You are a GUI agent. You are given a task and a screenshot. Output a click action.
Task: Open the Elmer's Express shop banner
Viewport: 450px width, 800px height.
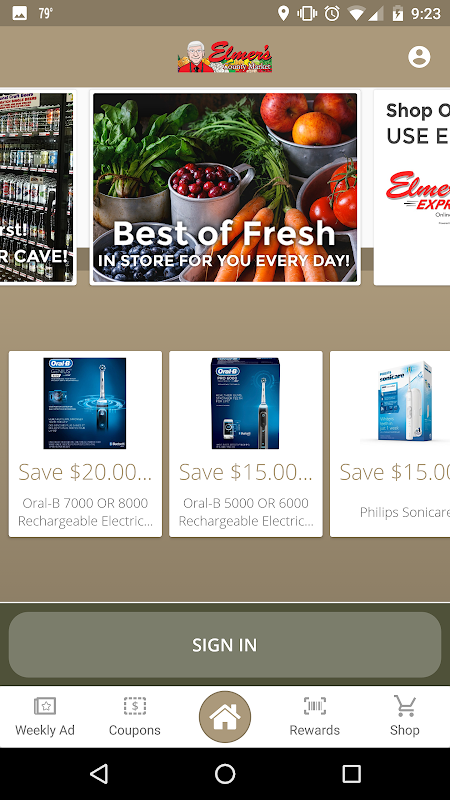[x=412, y=187]
